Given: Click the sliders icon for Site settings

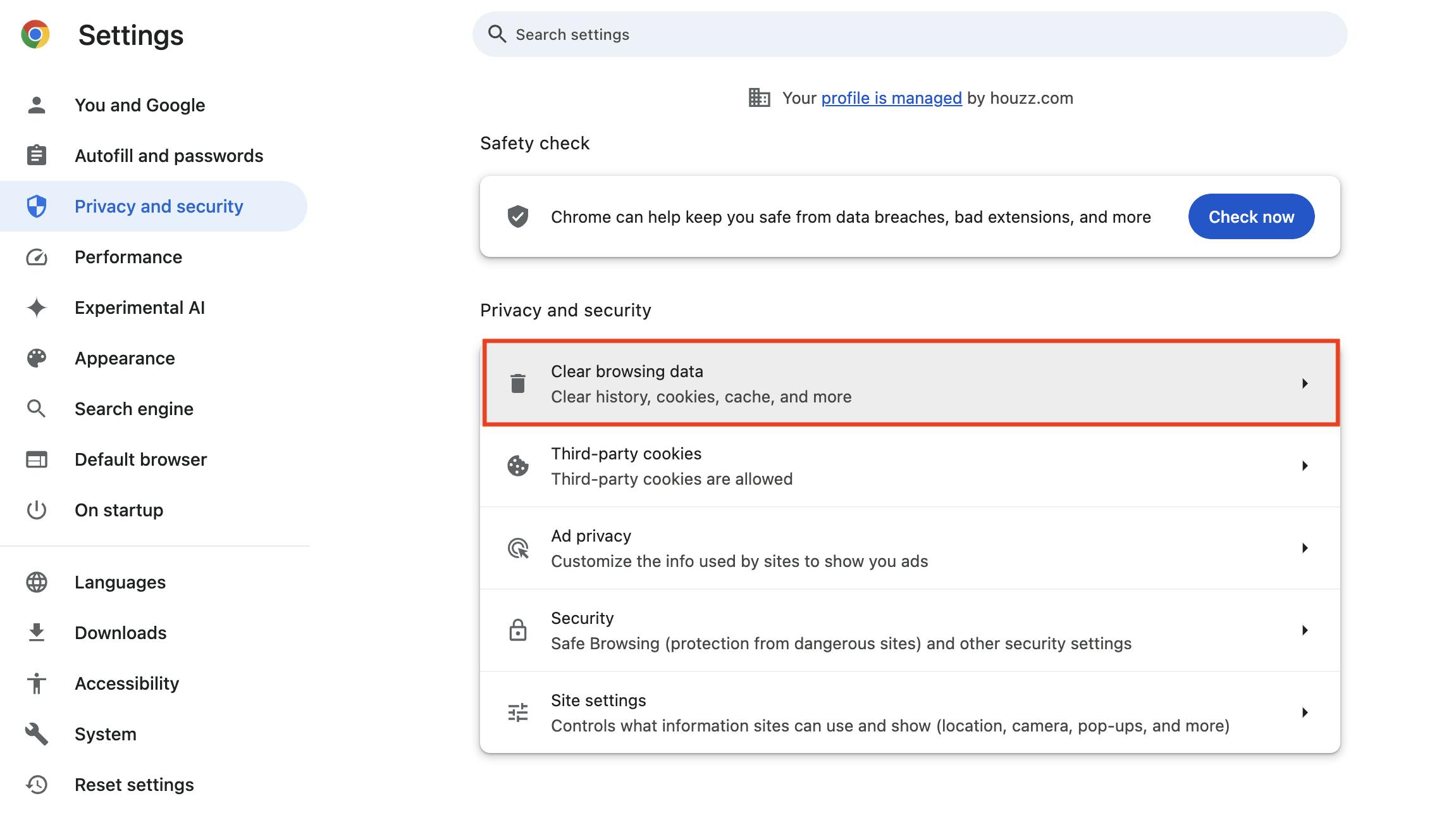Looking at the screenshot, I should click(x=518, y=712).
